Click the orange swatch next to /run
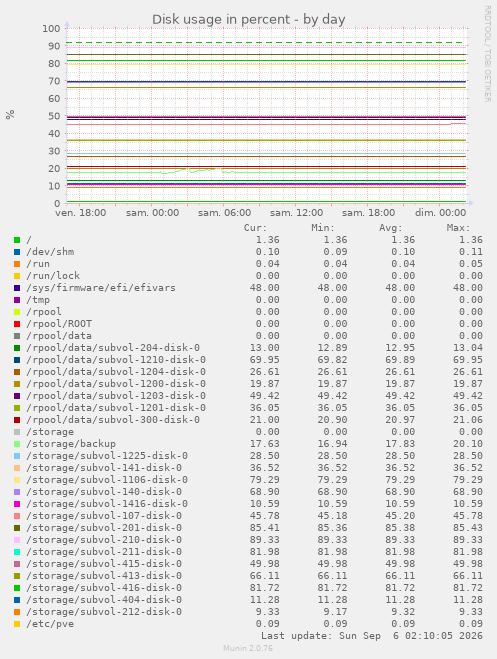The width and height of the screenshot is (497, 659). pos(17,264)
